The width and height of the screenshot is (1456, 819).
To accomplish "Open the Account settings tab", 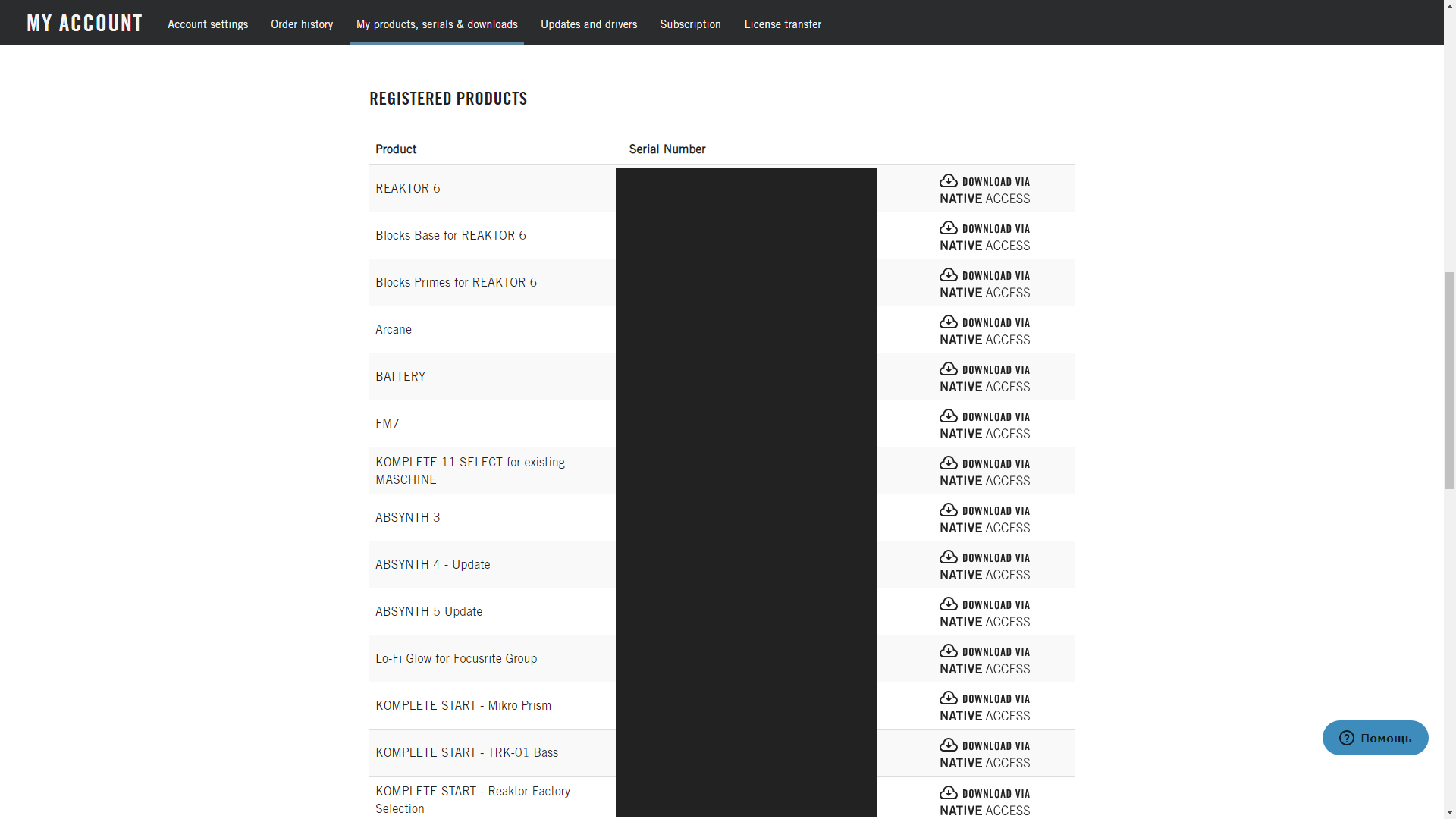I will (208, 24).
